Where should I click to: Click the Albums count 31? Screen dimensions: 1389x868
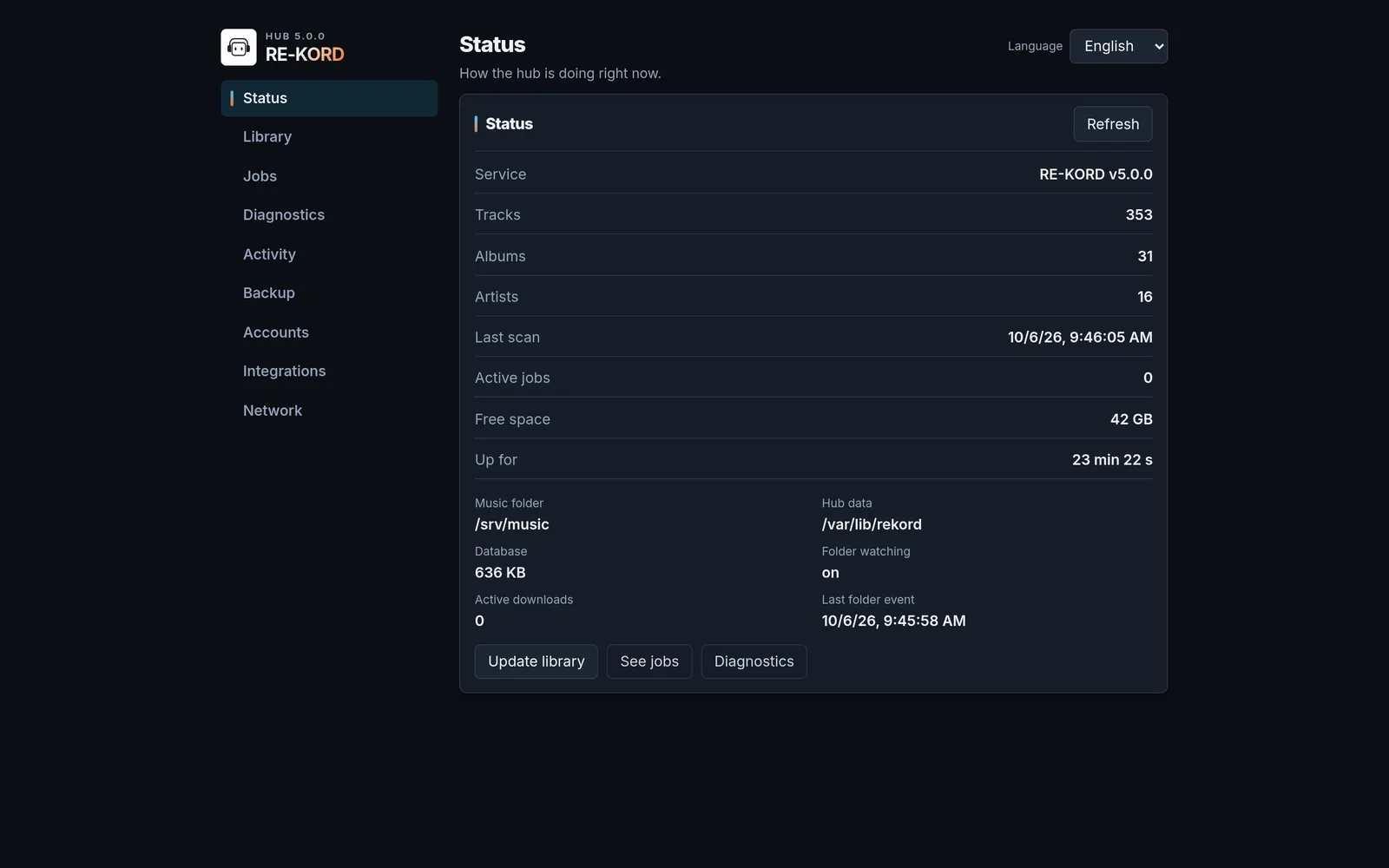point(1145,256)
